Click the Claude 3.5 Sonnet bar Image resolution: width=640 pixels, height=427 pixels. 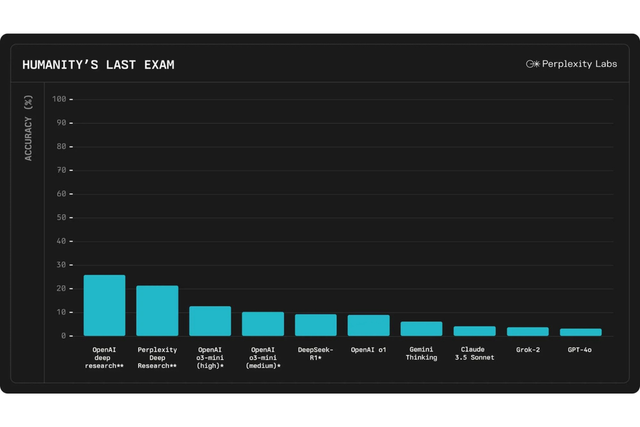(x=475, y=331)
